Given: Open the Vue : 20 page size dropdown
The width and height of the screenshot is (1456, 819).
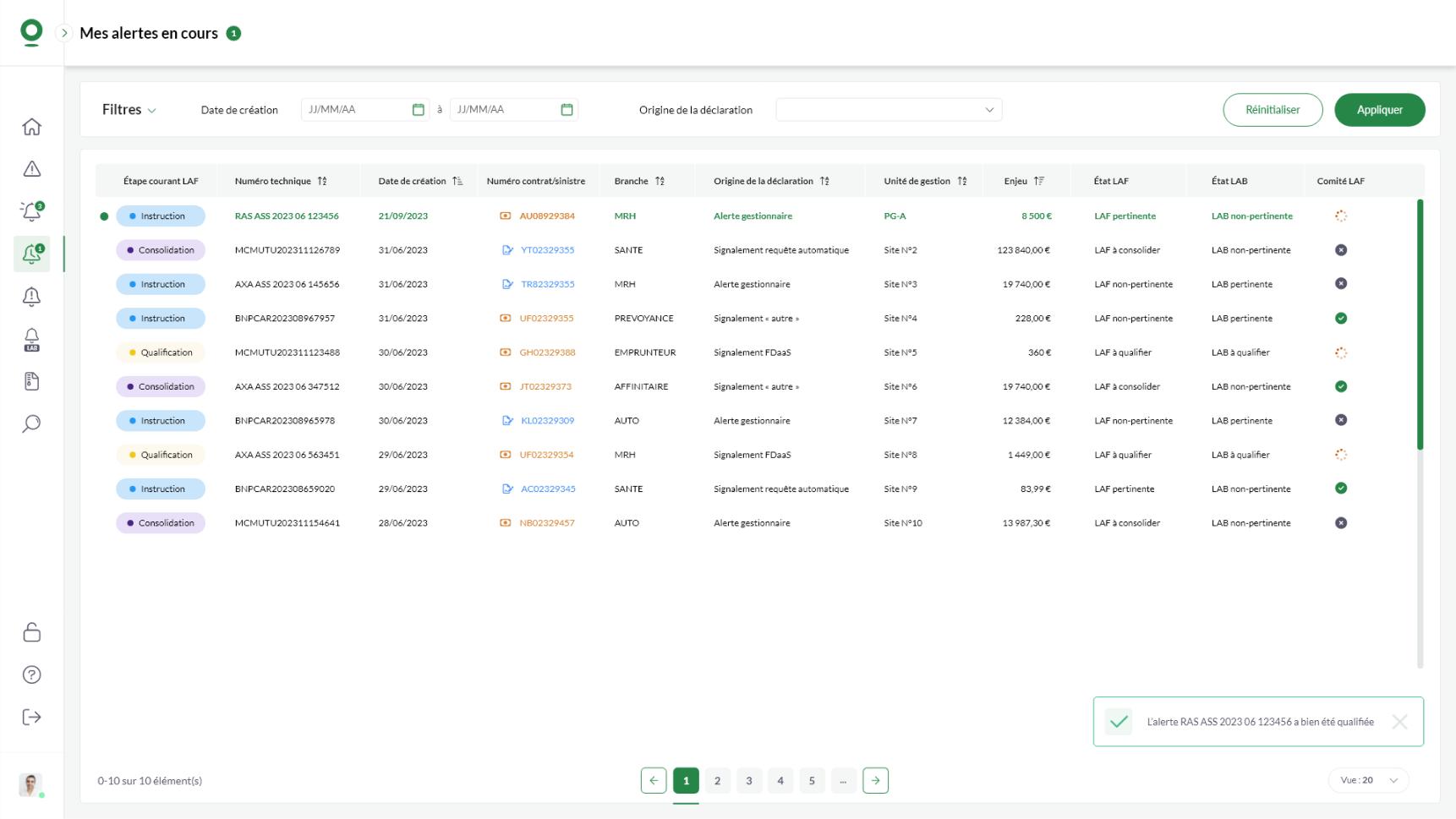Looking at the screenshot, I should click(x=1368, y=780).
